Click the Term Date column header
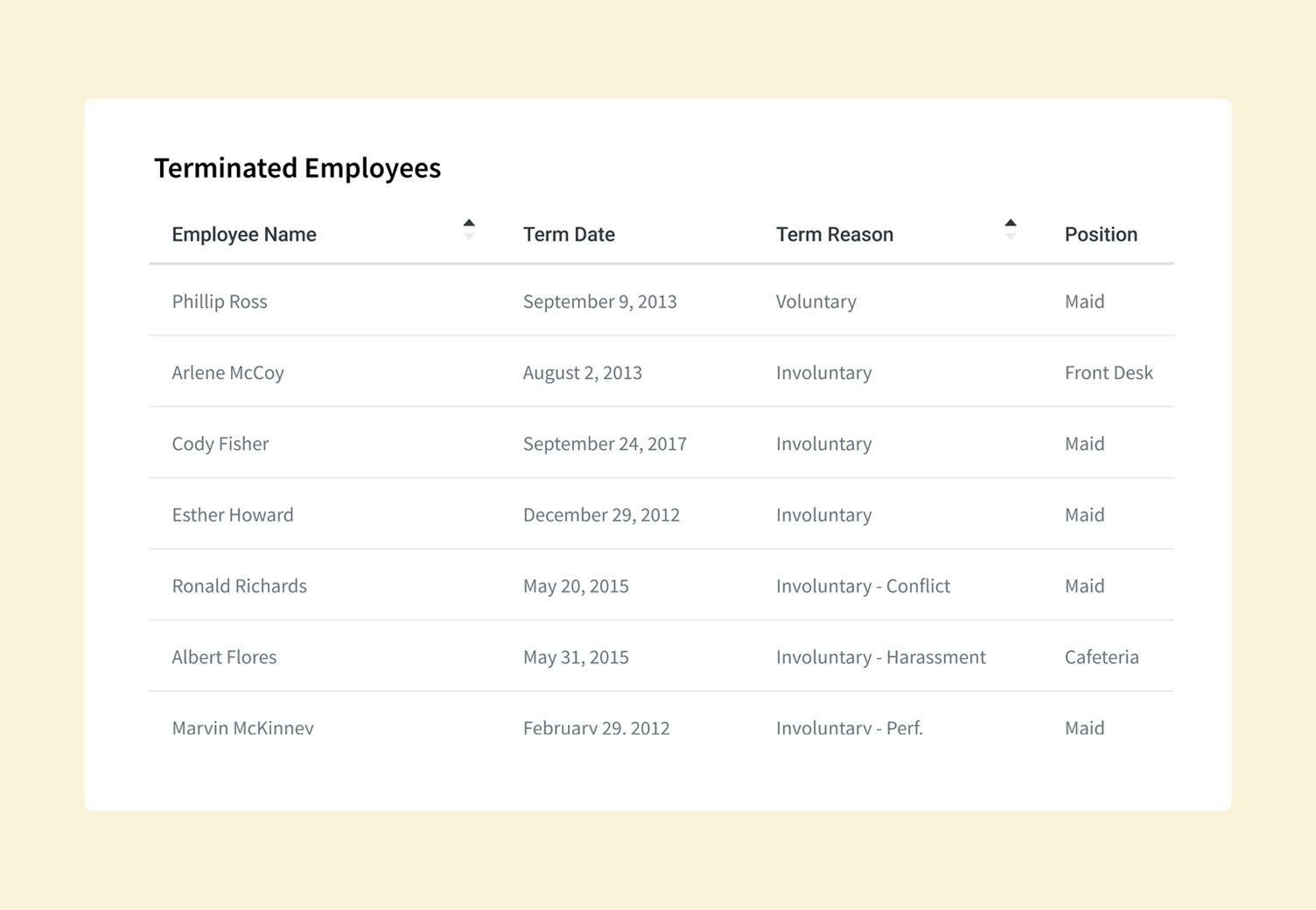 pos(569,234)
